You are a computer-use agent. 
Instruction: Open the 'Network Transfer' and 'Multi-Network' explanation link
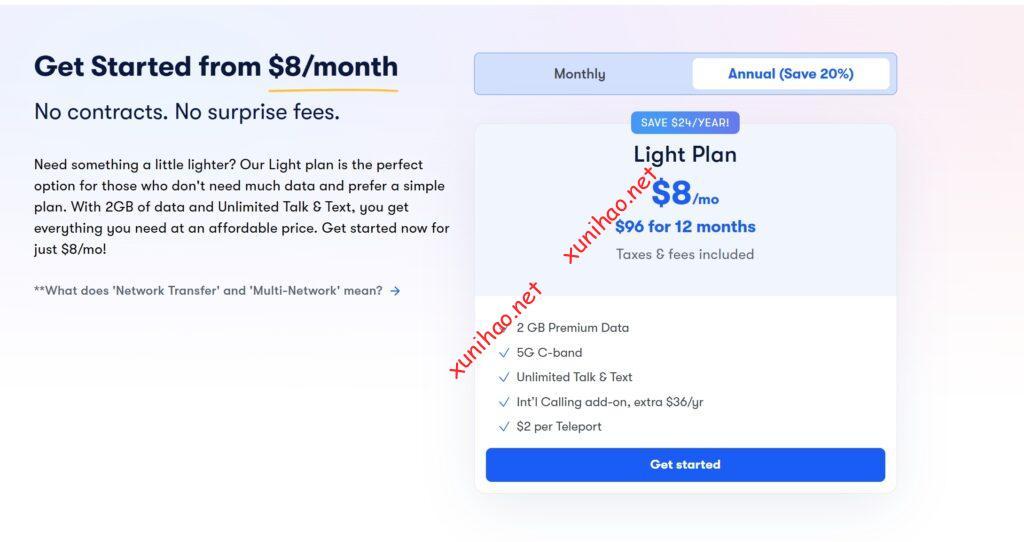pyautogui.click(x=208, y=291)
